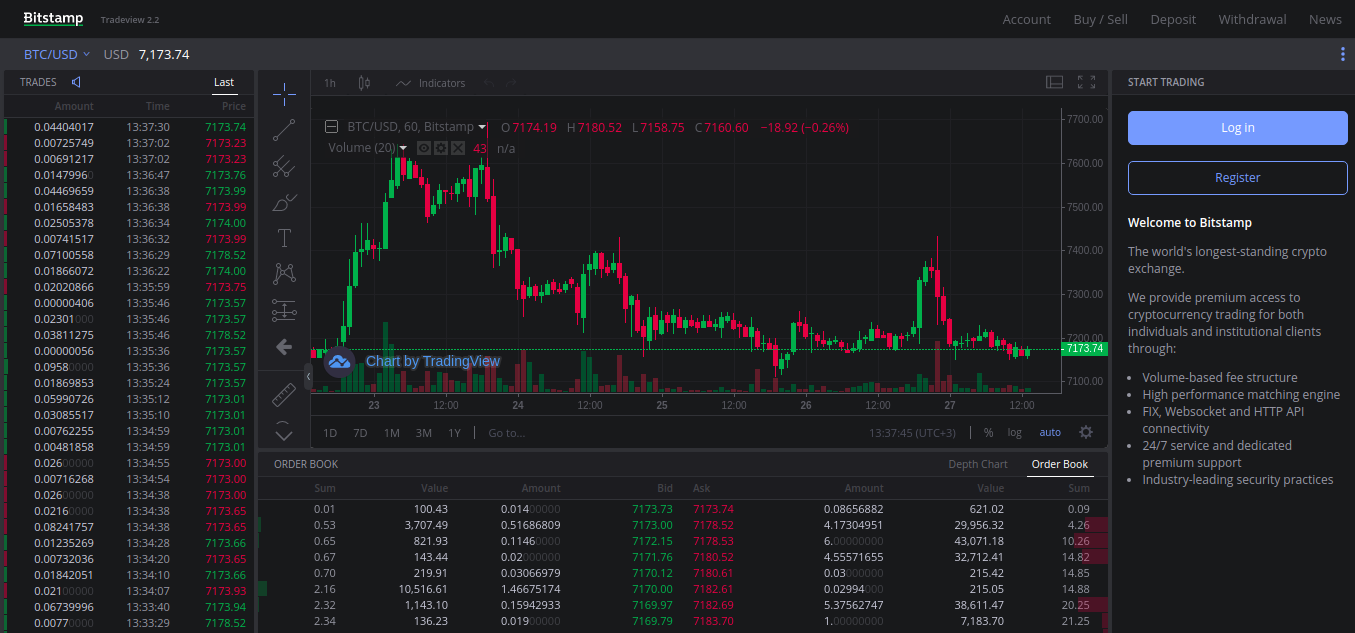Remove the Volume indicator with X
The width and height of the screenshot is (1355, 633).
coord(457,148)
